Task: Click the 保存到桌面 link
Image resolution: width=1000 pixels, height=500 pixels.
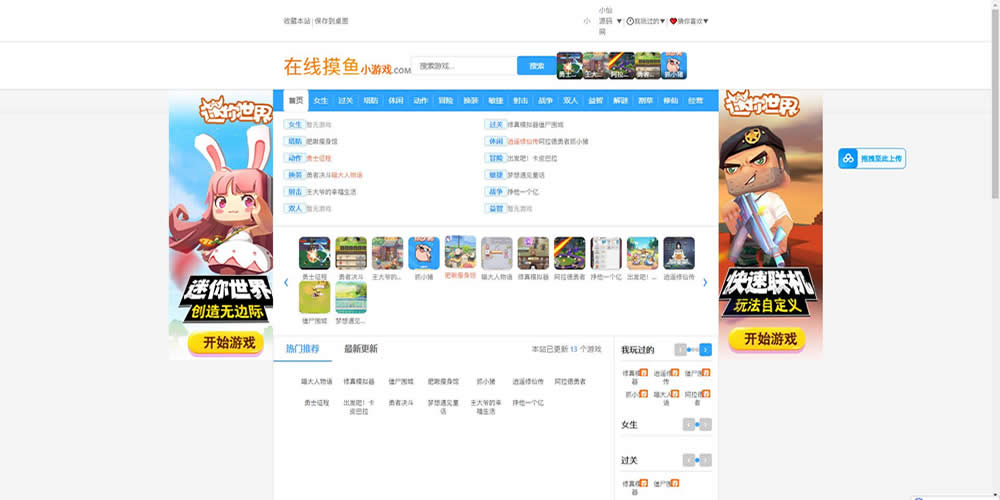Action: [x=332, y=21]
